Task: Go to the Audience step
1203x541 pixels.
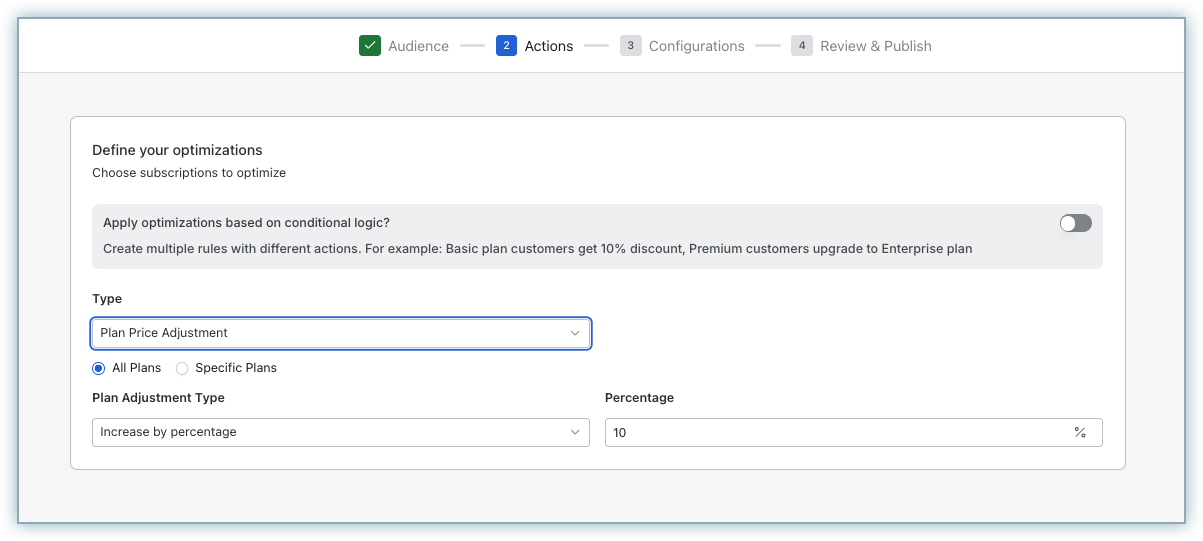Action: pos(418,46)
